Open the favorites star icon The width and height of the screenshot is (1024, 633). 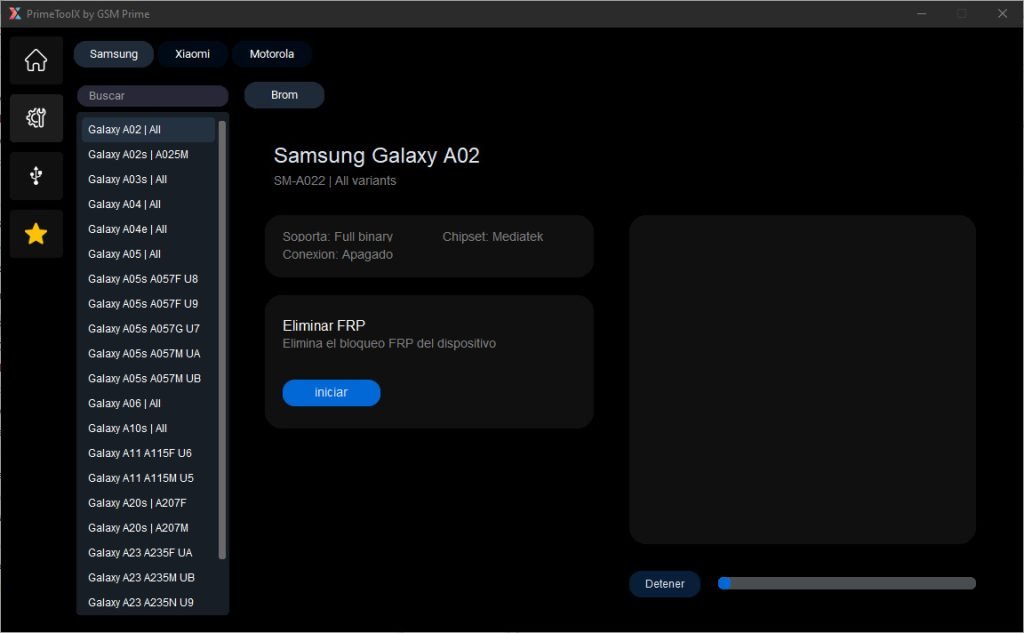click(36, 234)
